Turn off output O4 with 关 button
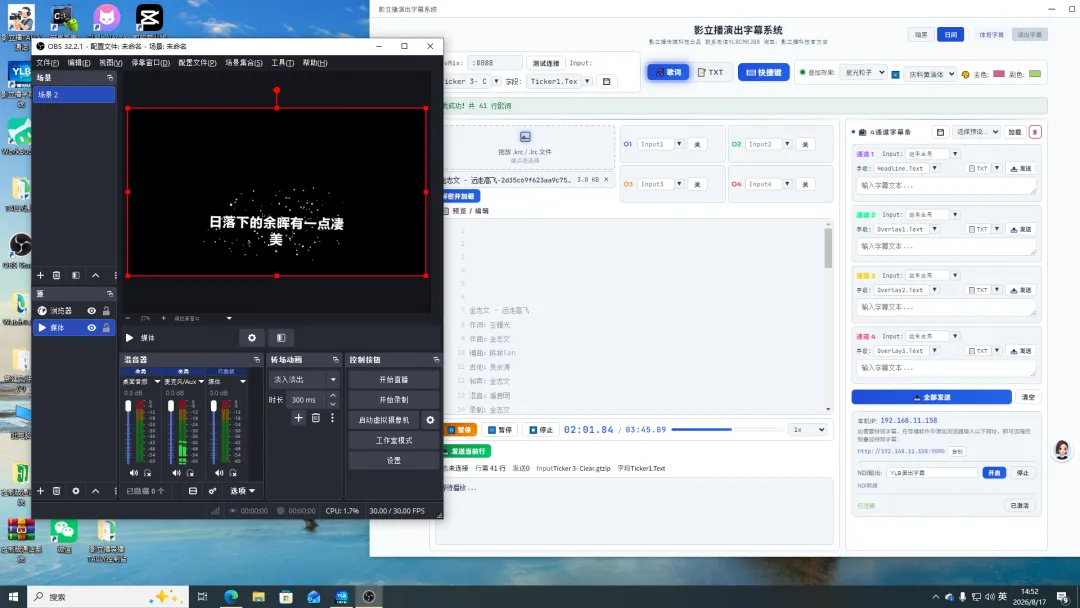The height and width of the screenshot is (608, 1080). click(x=805, y=185)
